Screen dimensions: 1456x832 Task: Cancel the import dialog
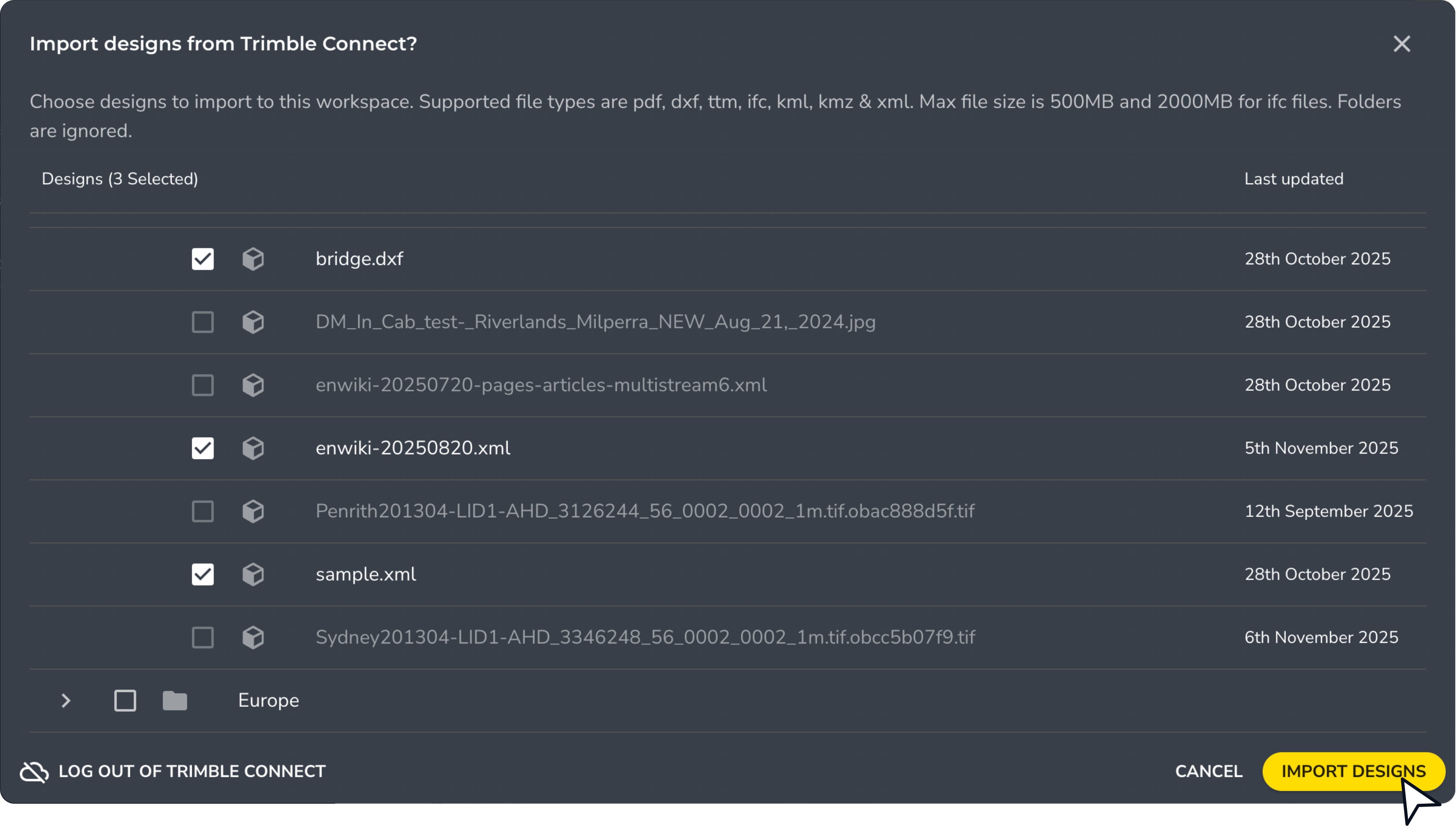[x=1209, y=772]
